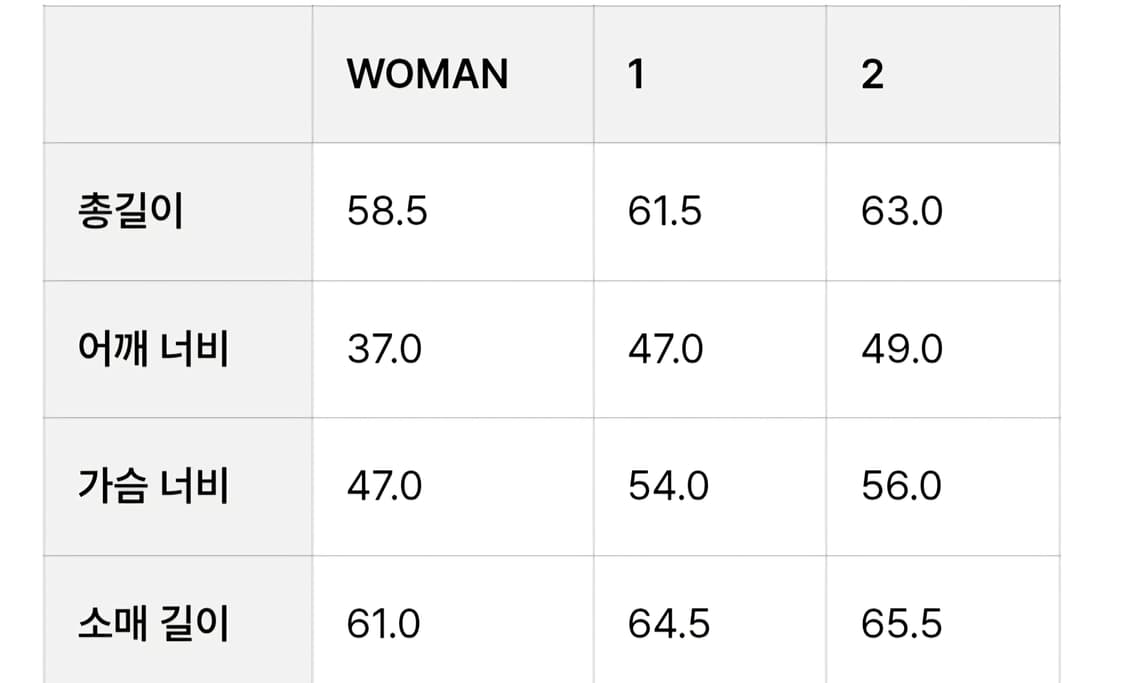Select the 61.0 sleeve length cell
Image resolution: width=1125 pixels, height=683 pixels.
click(384, 624)
